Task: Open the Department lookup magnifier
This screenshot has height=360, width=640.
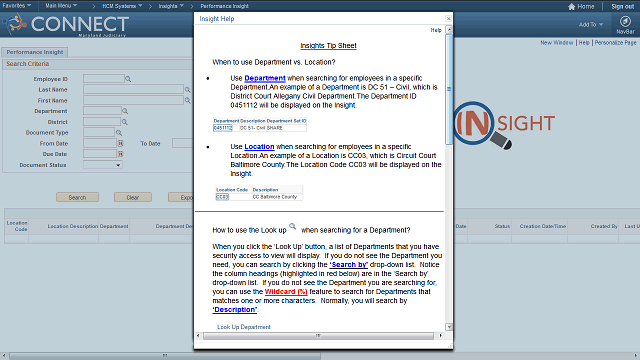Action: coord(125,111)
